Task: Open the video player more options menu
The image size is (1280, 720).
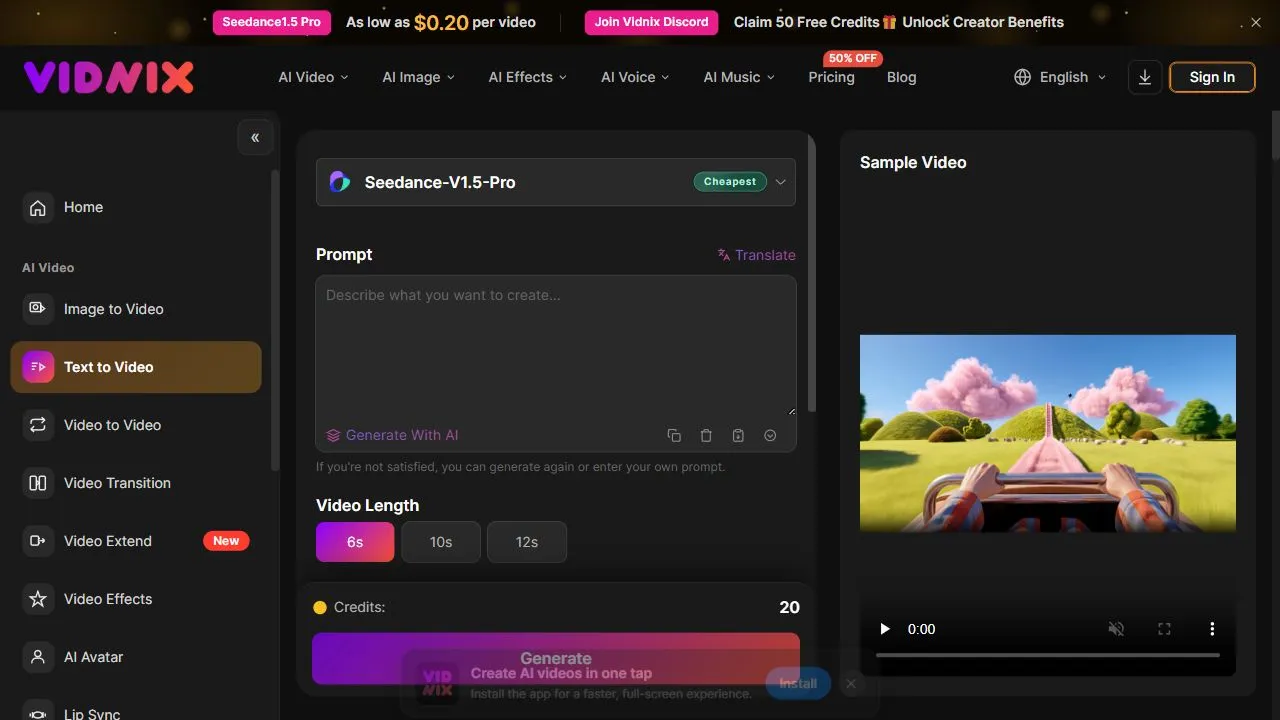Action: click(1212, 629)
